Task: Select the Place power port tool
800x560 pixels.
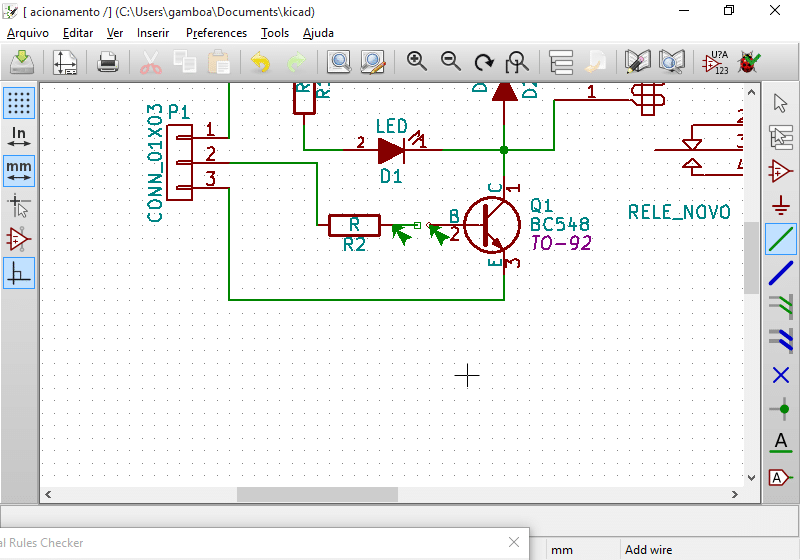Action: coord(781,205)
